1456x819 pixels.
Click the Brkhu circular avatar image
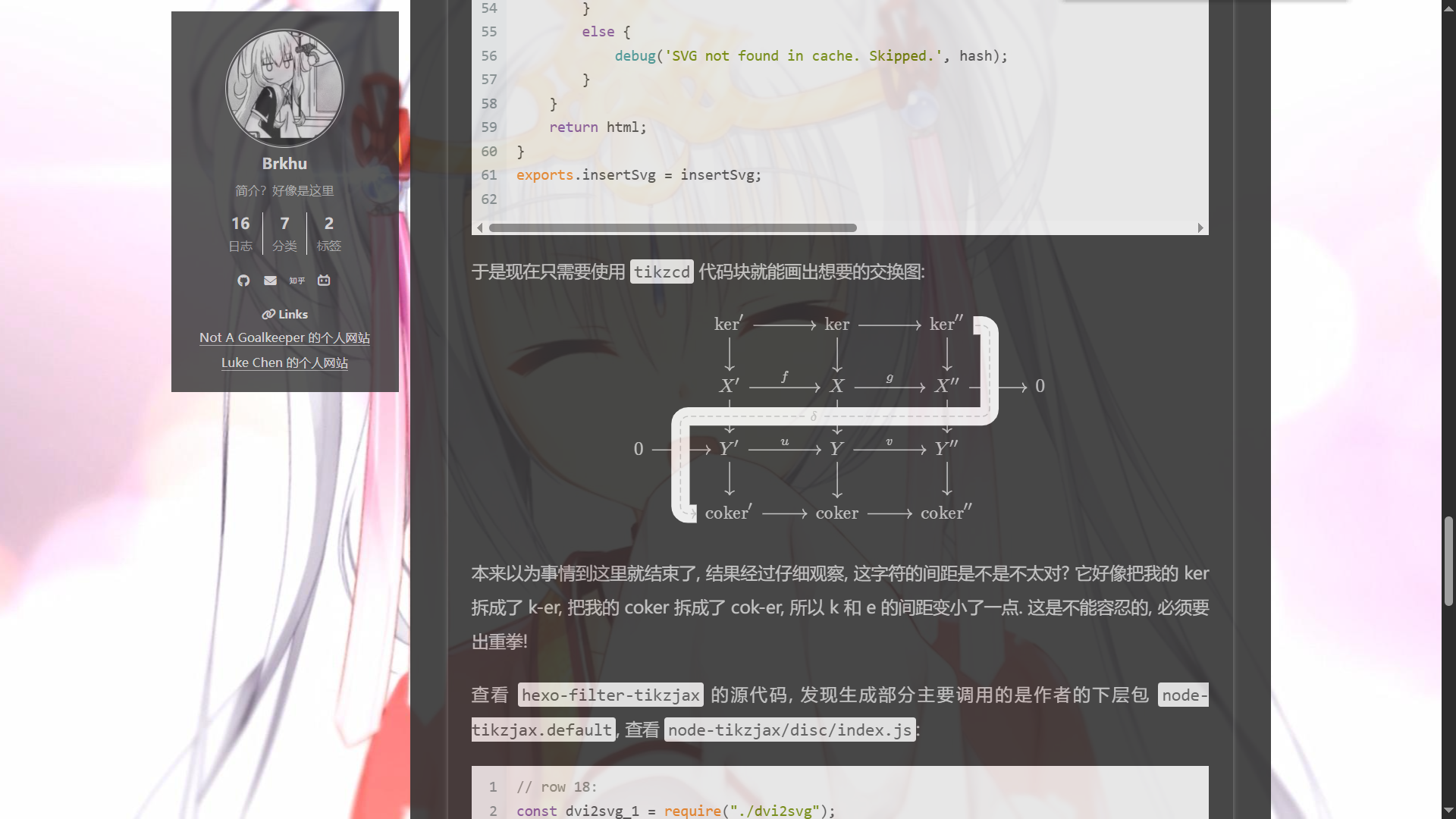click(284, 89)
